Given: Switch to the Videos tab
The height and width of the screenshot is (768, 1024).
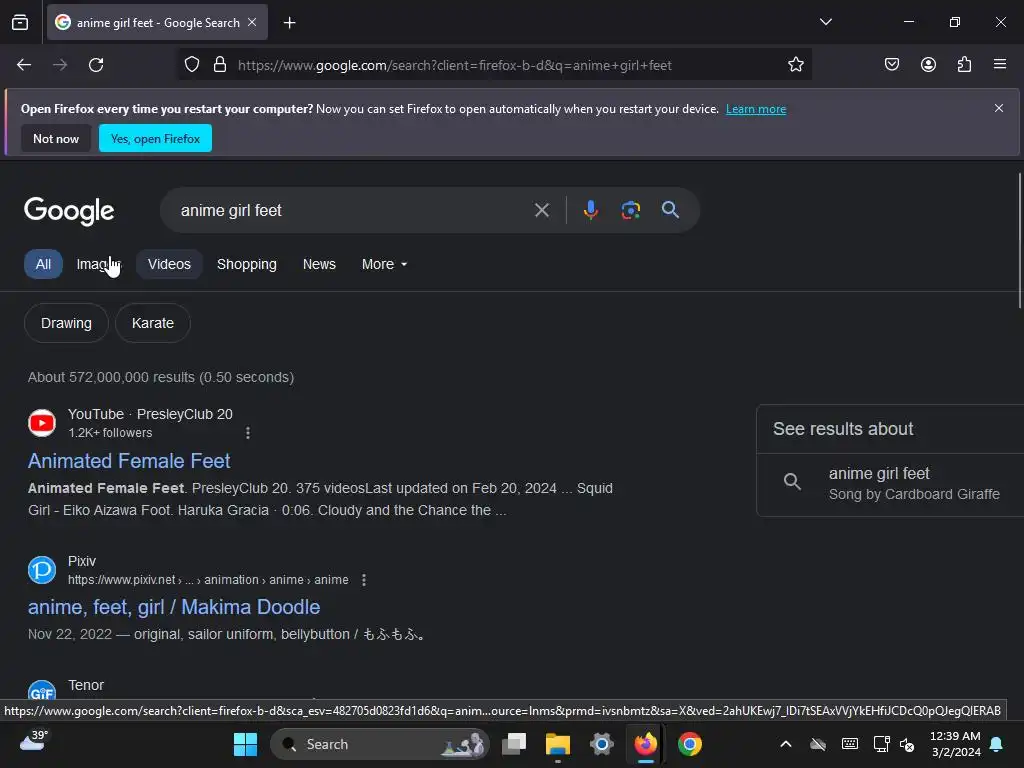Looking at the screenshot, I should [x=169, y=264].
